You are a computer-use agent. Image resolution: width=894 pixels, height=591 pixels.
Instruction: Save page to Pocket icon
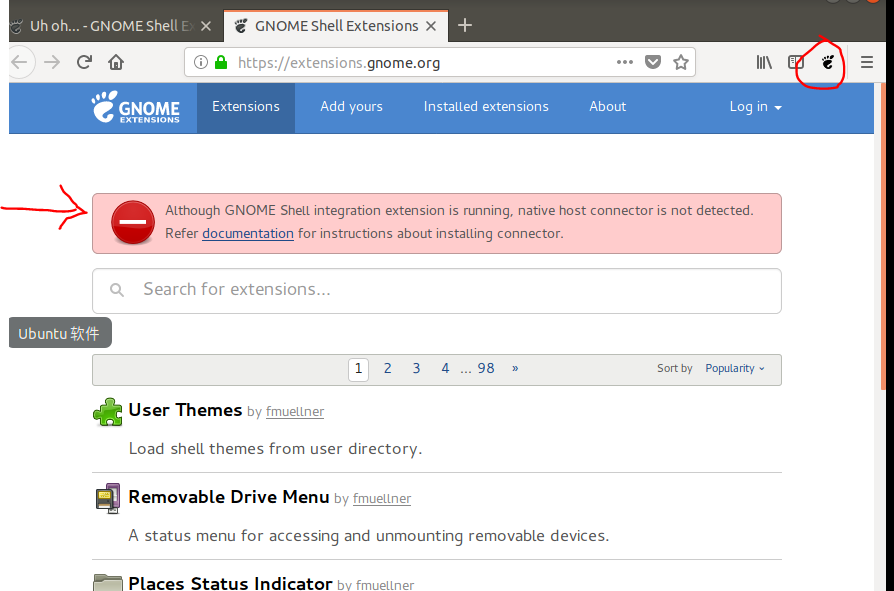click(653, 62)
